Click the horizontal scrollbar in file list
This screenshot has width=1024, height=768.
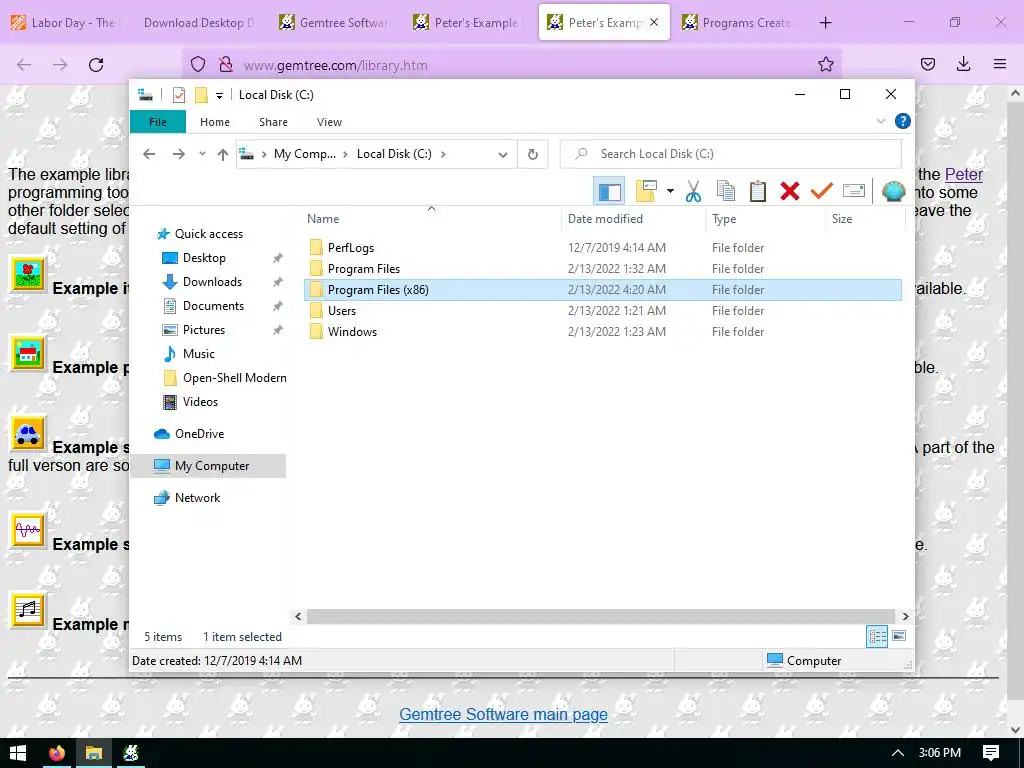click(x=601, y=616)
